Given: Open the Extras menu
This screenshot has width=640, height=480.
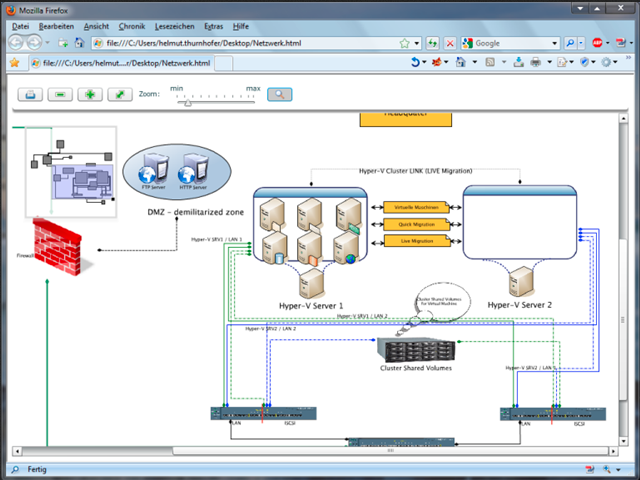Looking at the screenshot, I should 213,27.
